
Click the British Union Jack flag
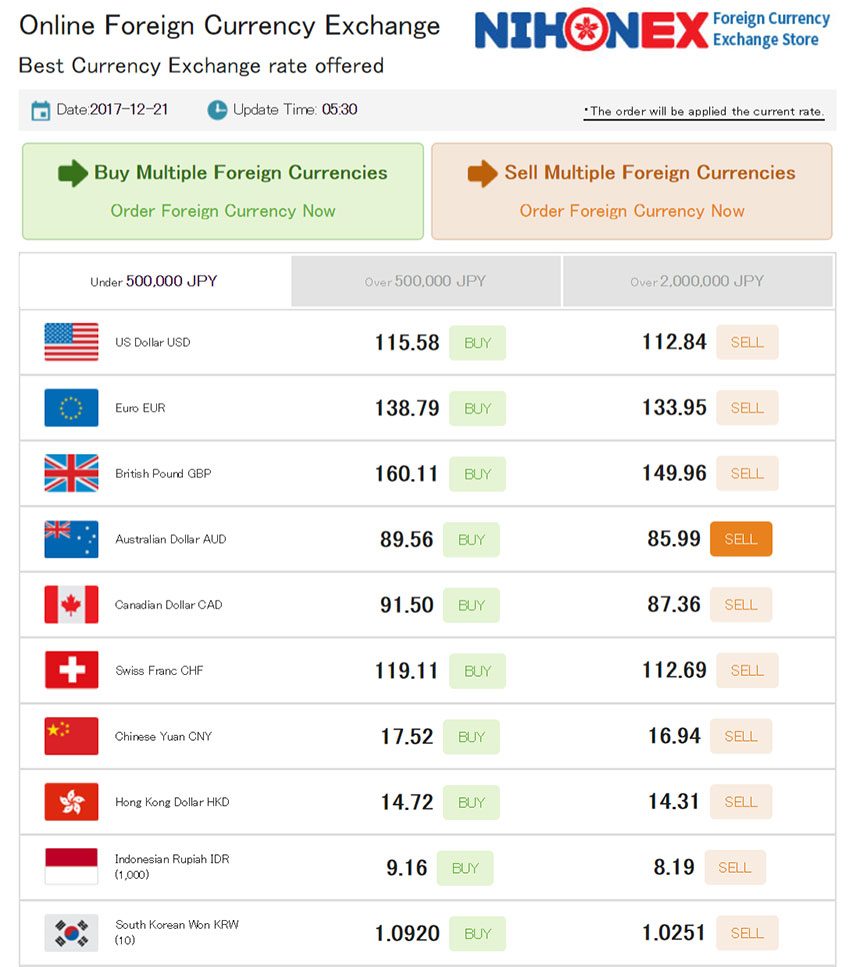pyautogui.click(x=72, y=473)
